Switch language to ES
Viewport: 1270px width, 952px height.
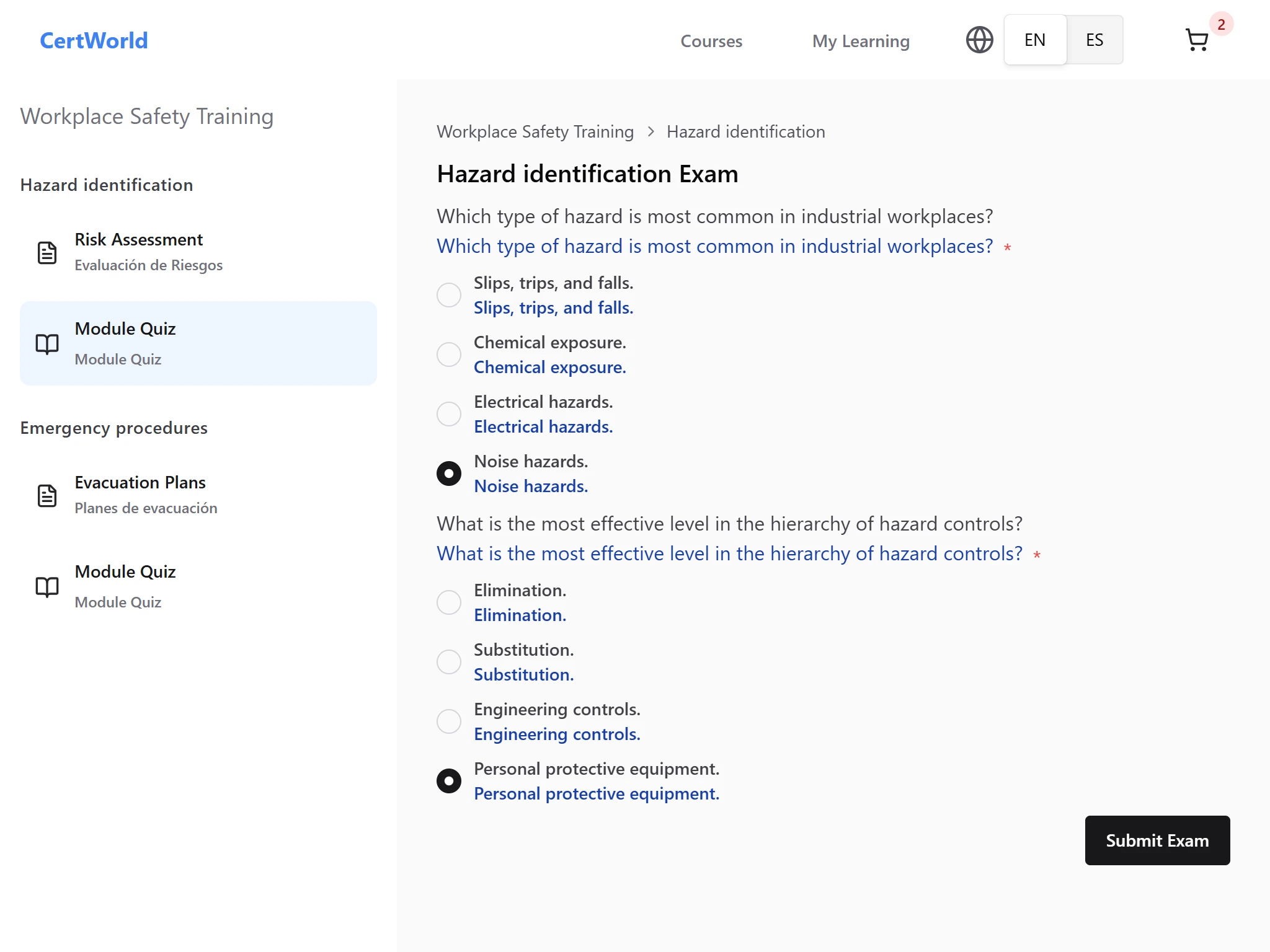[1094, 40]
